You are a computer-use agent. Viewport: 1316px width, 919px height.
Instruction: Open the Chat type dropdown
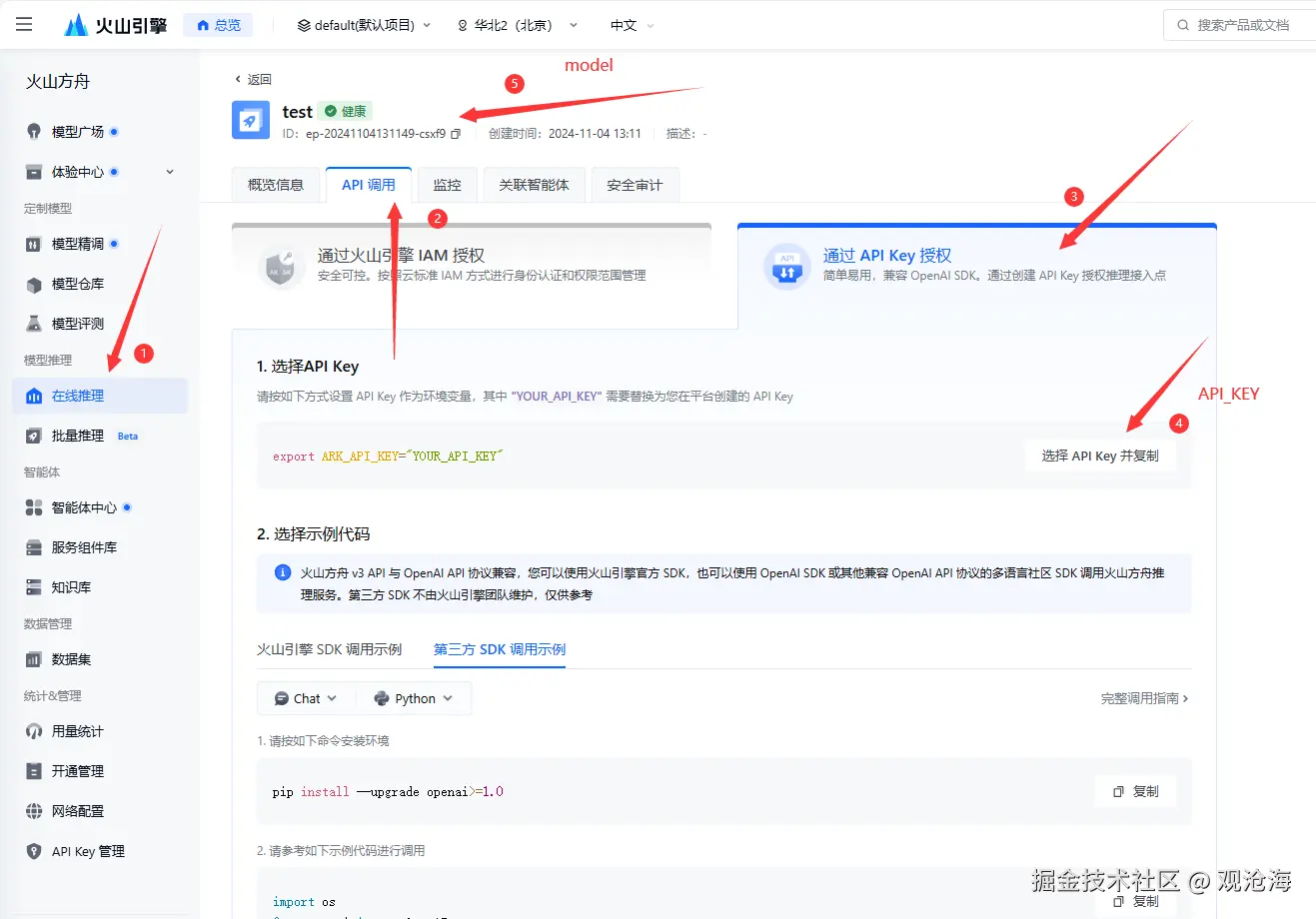(305, 698)
